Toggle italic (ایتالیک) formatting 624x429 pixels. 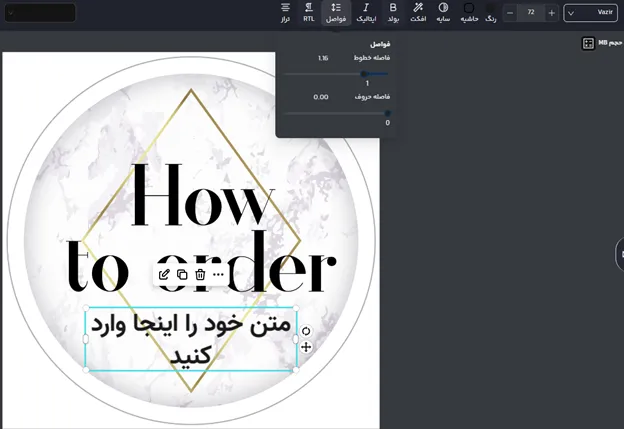click(366, 12)
